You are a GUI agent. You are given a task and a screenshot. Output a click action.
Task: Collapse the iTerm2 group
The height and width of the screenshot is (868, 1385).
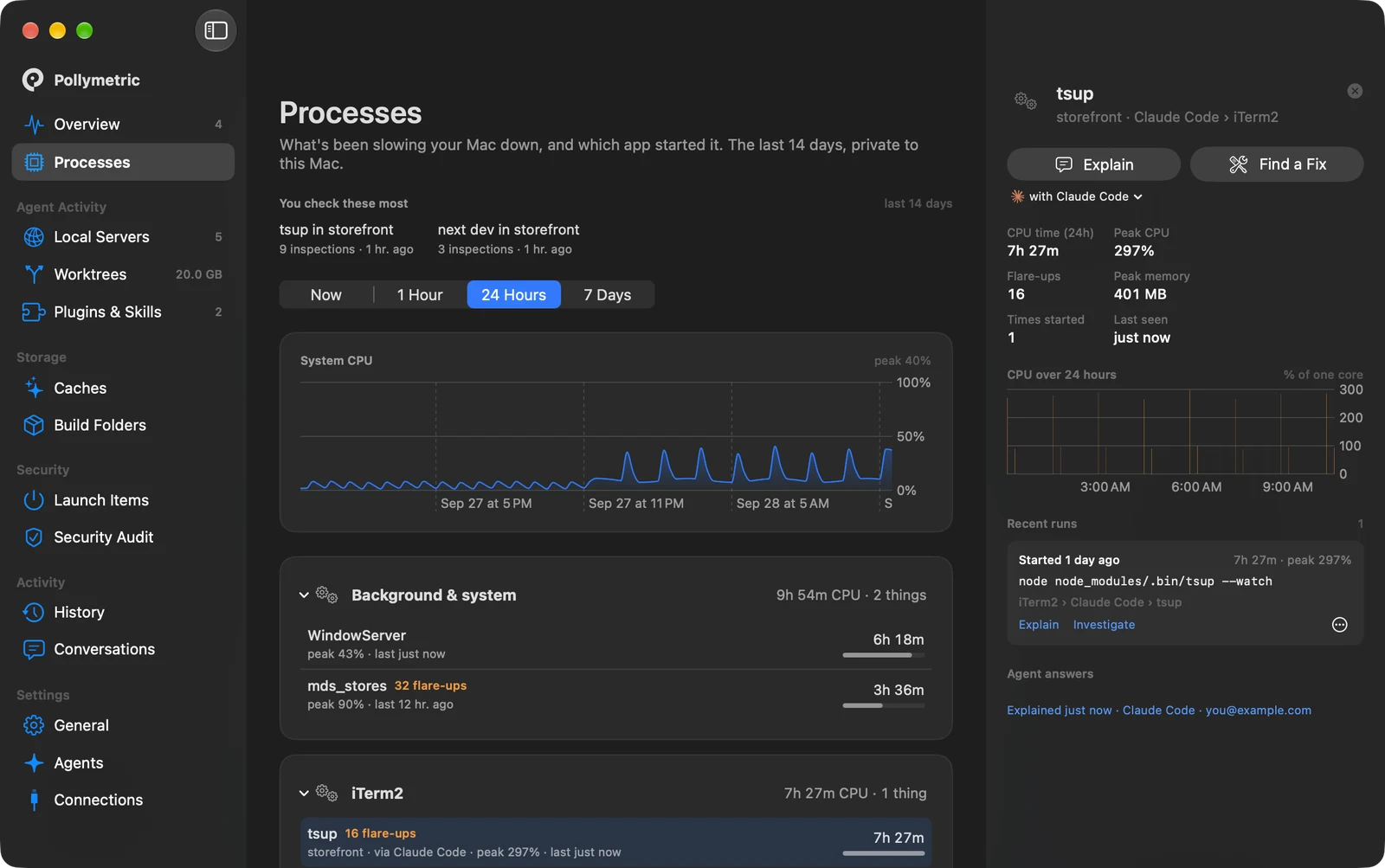304,794
